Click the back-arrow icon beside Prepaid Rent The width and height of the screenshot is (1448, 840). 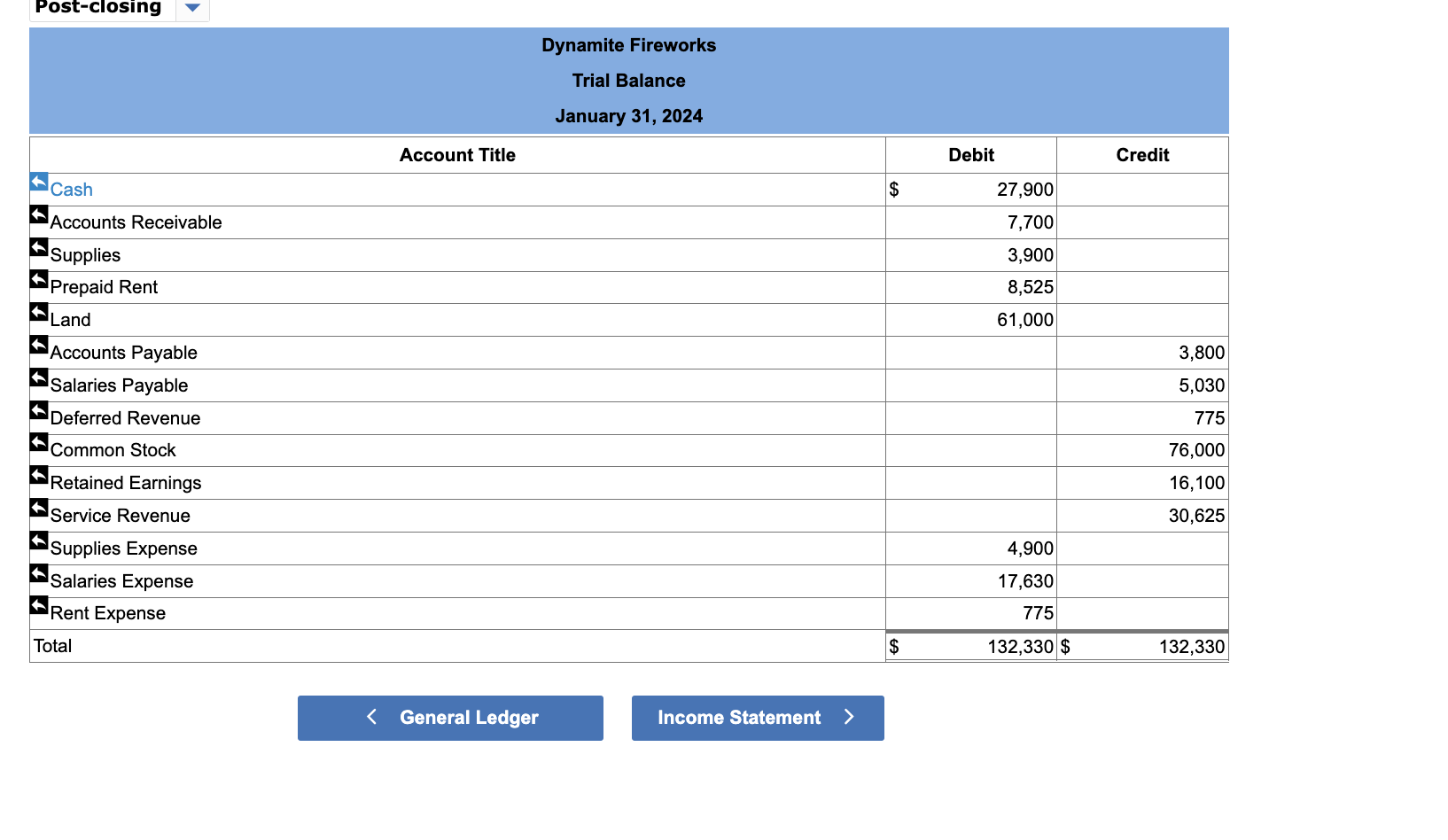coord(38,279)
